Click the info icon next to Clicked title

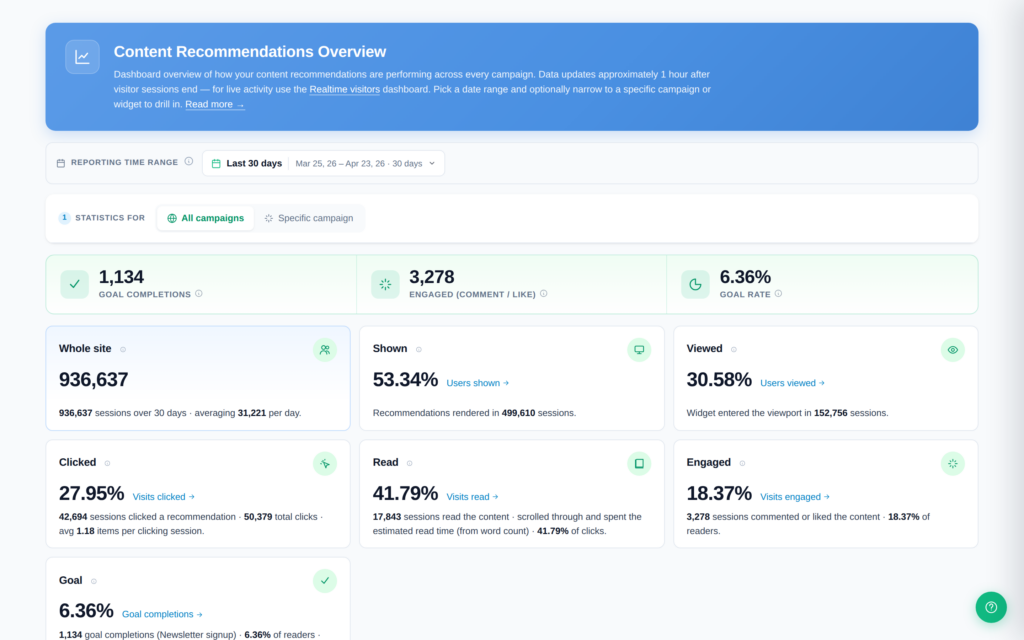(x=107, y=463)
